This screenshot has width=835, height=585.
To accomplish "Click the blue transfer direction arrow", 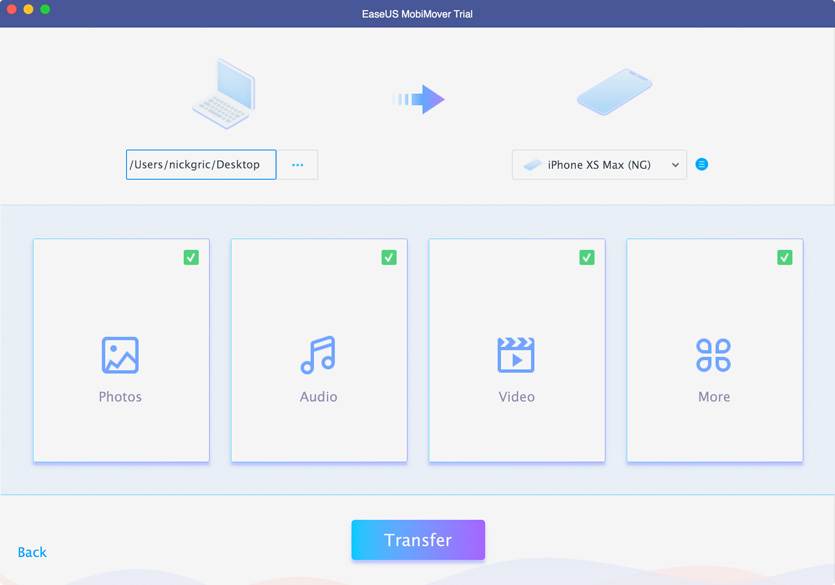I will point(419,99).
